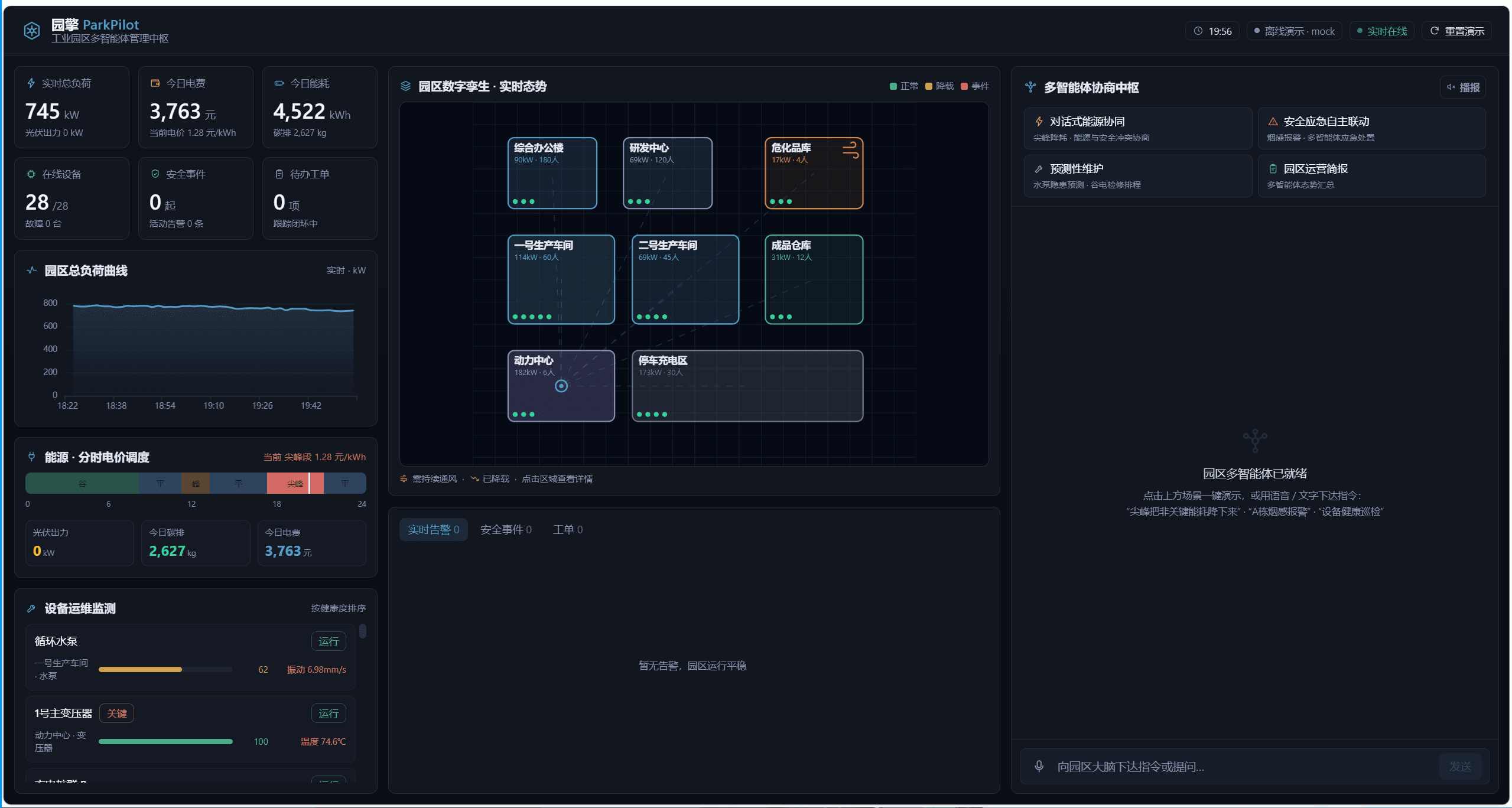Click the speaker icon in 播报 button

[1451, 87]
